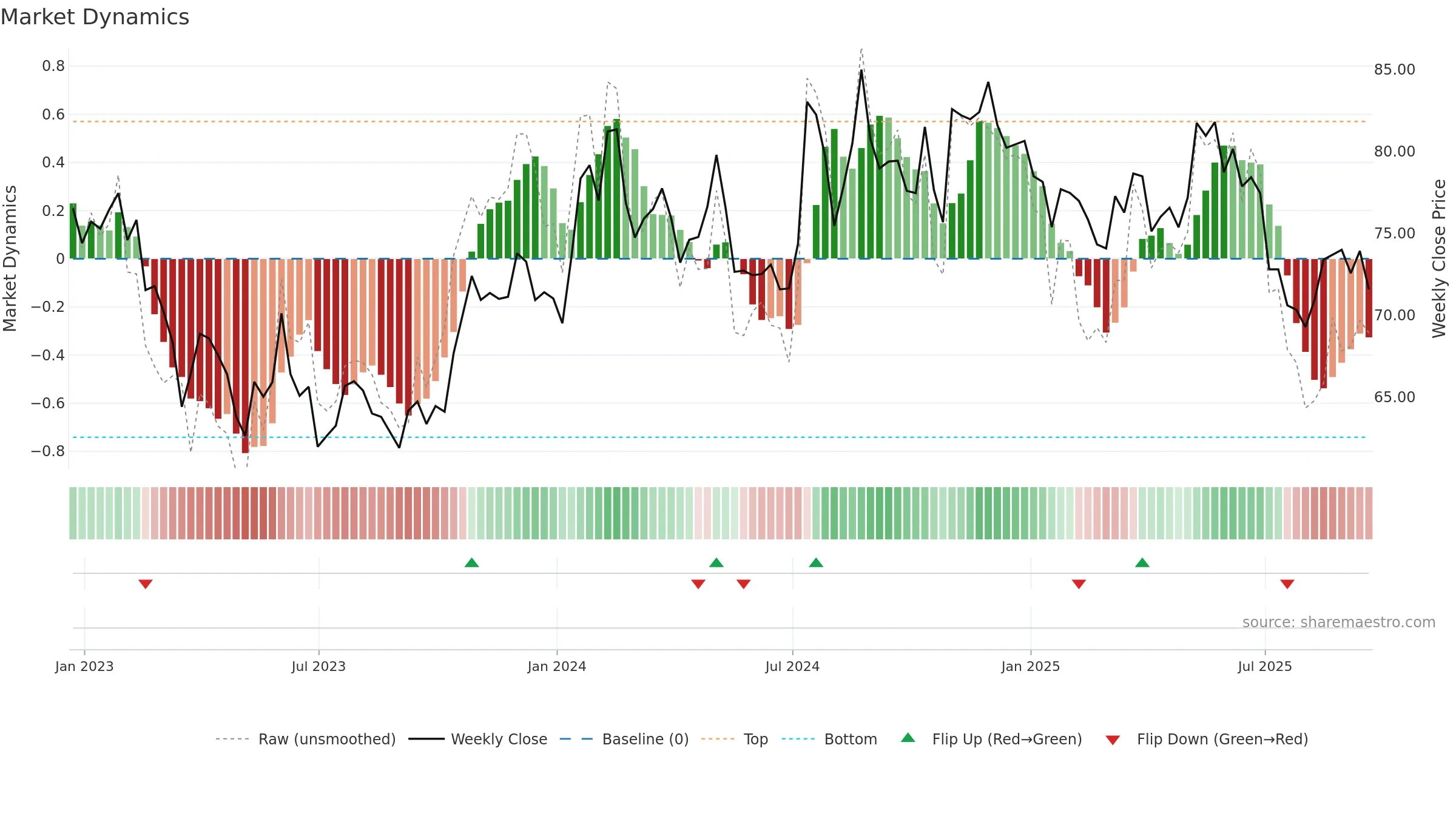Viewport: 1456px width, 819px height.
Task: Toggle the Raw (unsmoothed) legend entry
Action: 305,739
